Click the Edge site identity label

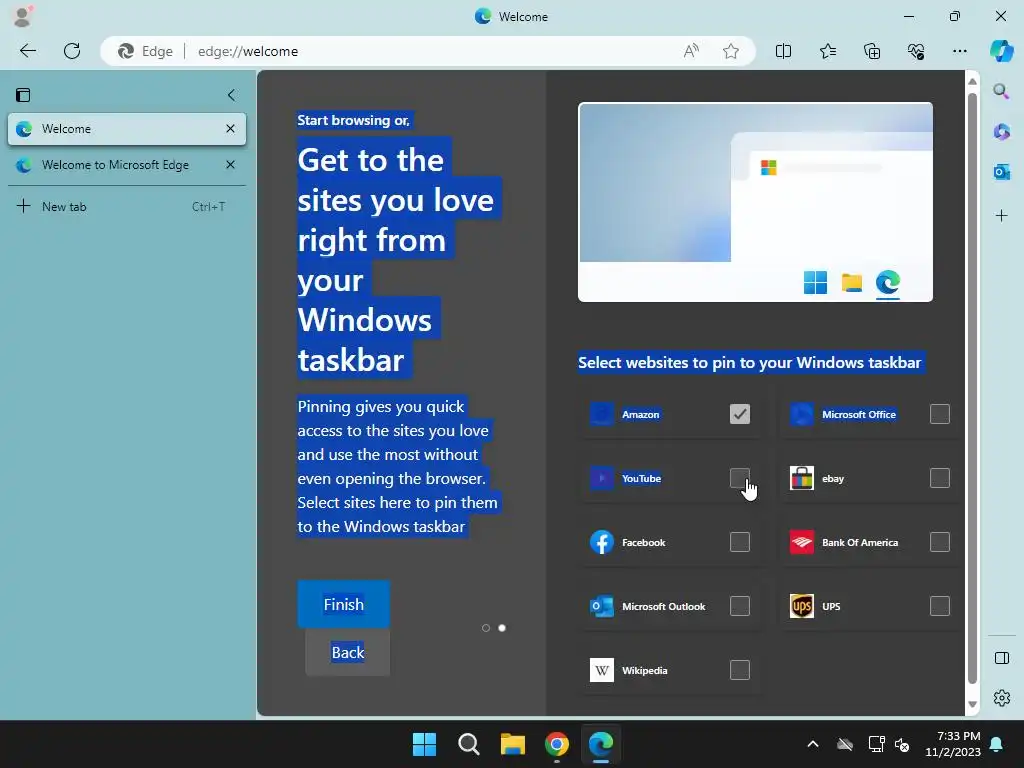(x=145, y=51)
